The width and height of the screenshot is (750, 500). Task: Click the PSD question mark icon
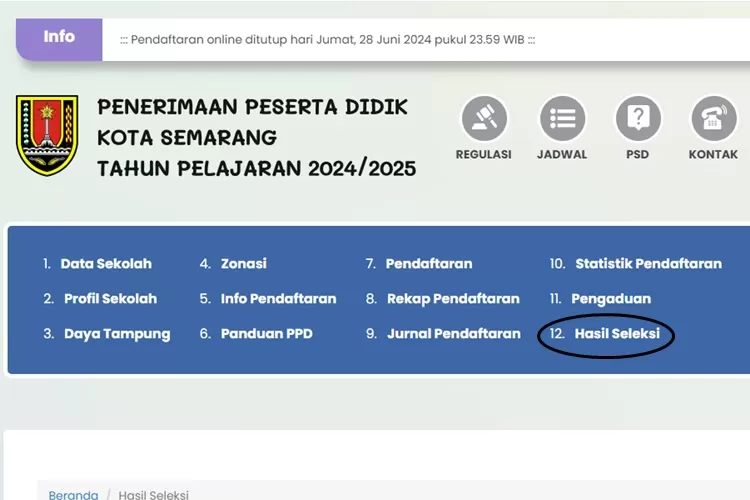click(x=638, y=118)
